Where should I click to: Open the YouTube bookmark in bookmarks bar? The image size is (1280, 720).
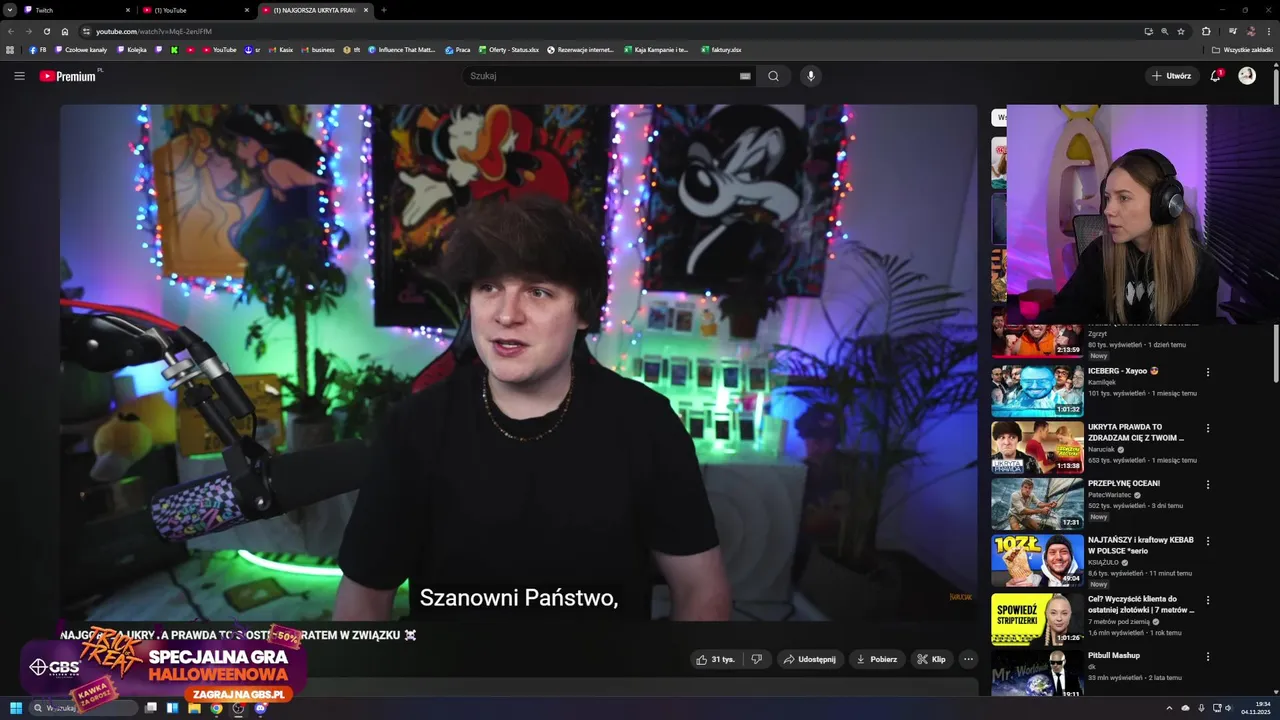click(x=219, y=49)
